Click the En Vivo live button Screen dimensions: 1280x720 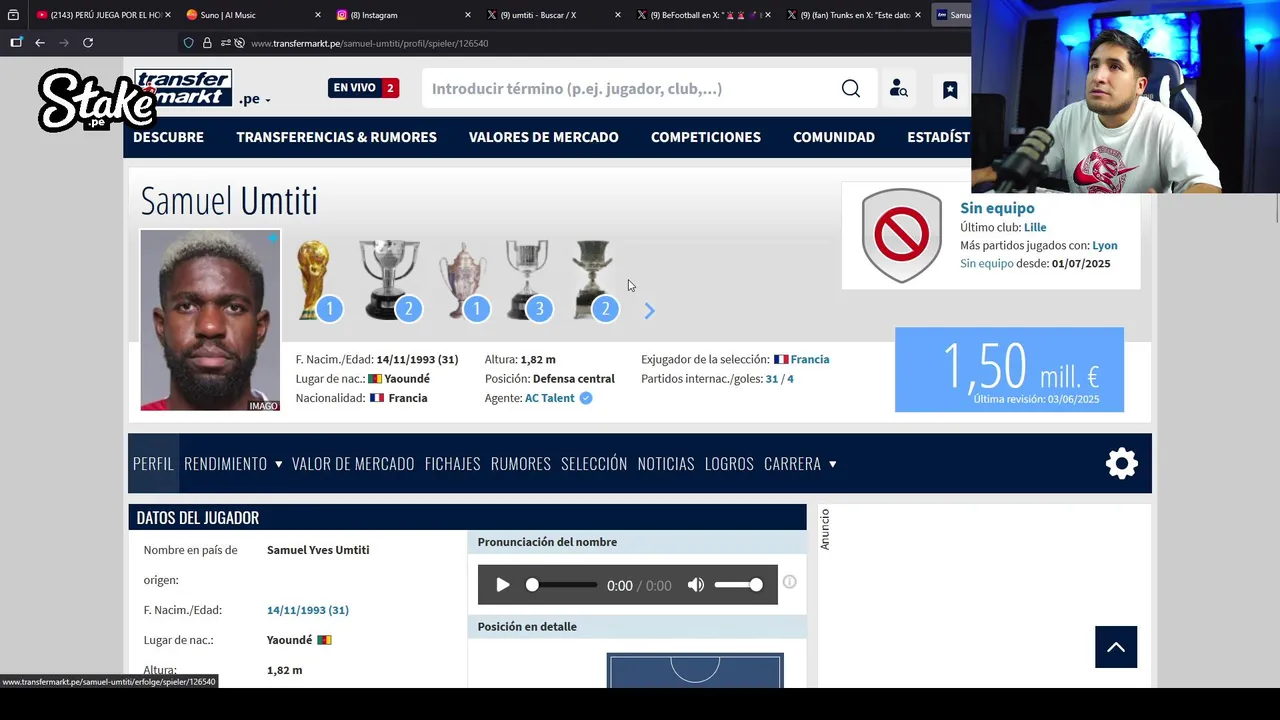(363, 88)
